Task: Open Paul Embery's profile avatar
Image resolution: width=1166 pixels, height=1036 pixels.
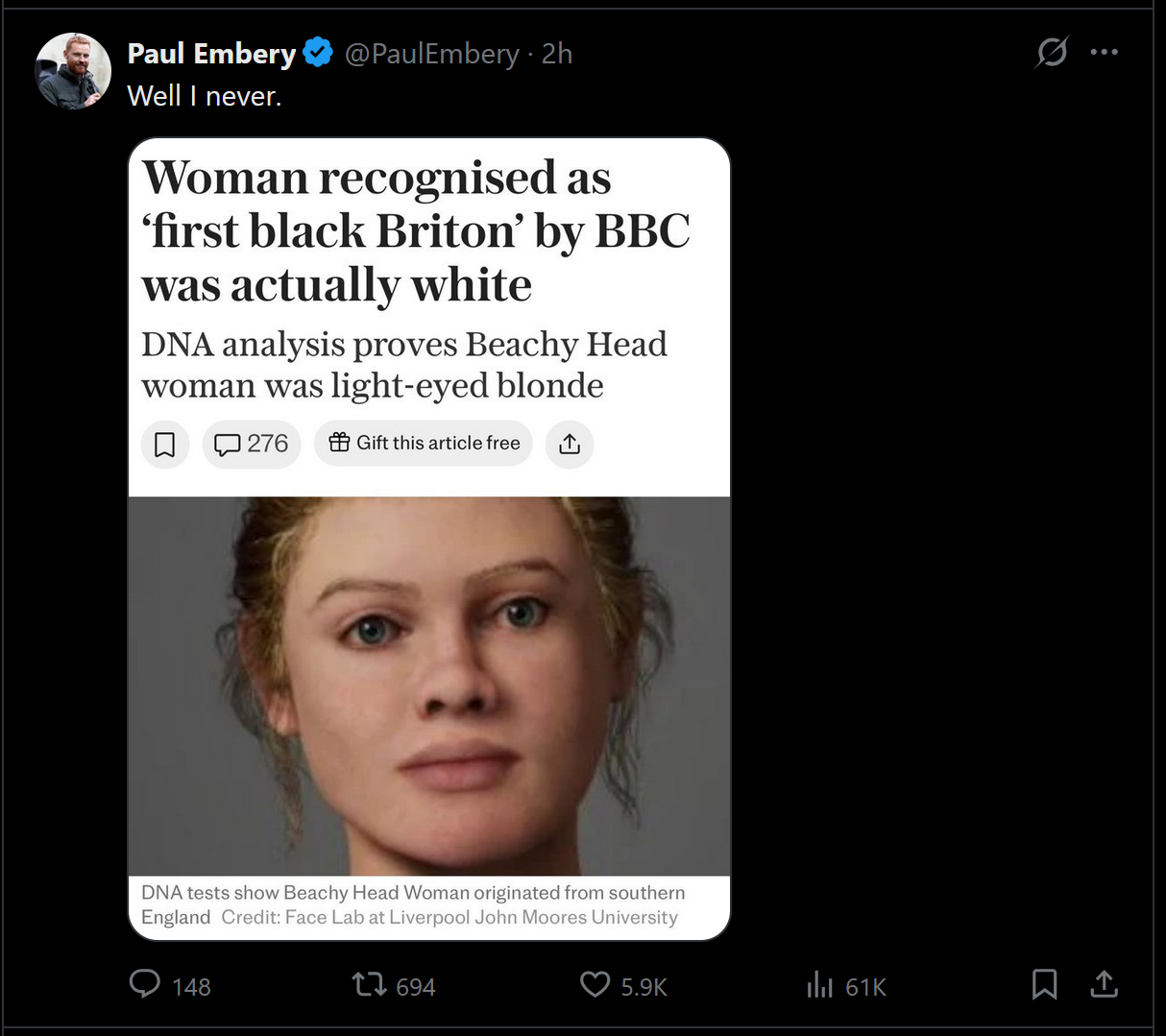Action: coord(73,71)
